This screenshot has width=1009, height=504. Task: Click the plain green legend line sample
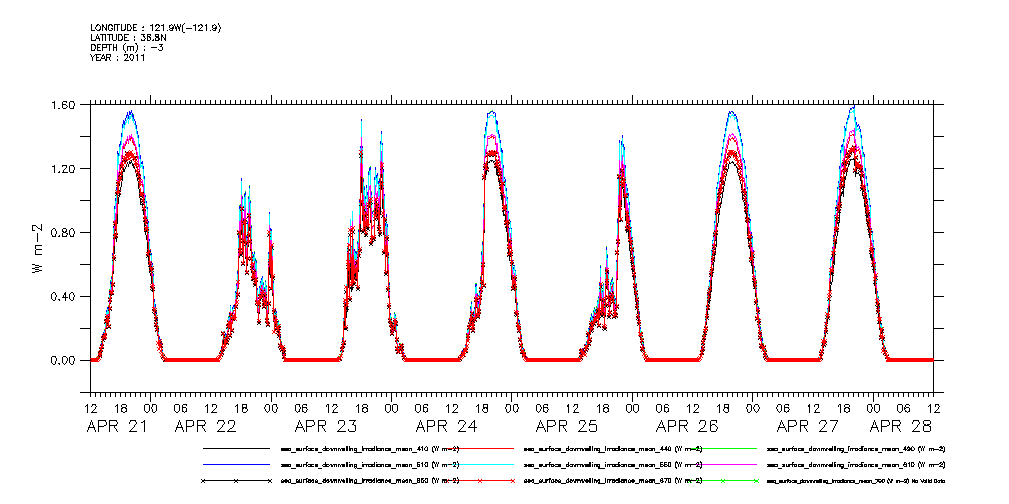723,447
